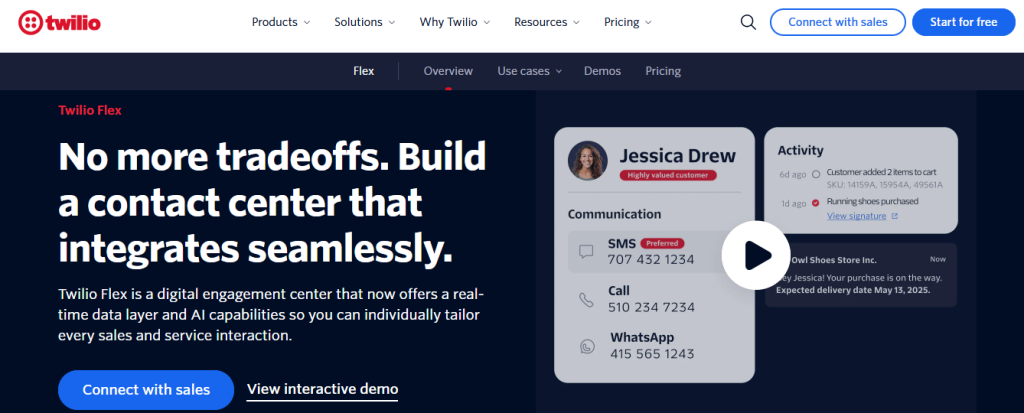Click the SKU: 14159A, 15954A, 49561A text
Image resolution: width=1024 pixels, height=413 pixels.
click(885, 185)
